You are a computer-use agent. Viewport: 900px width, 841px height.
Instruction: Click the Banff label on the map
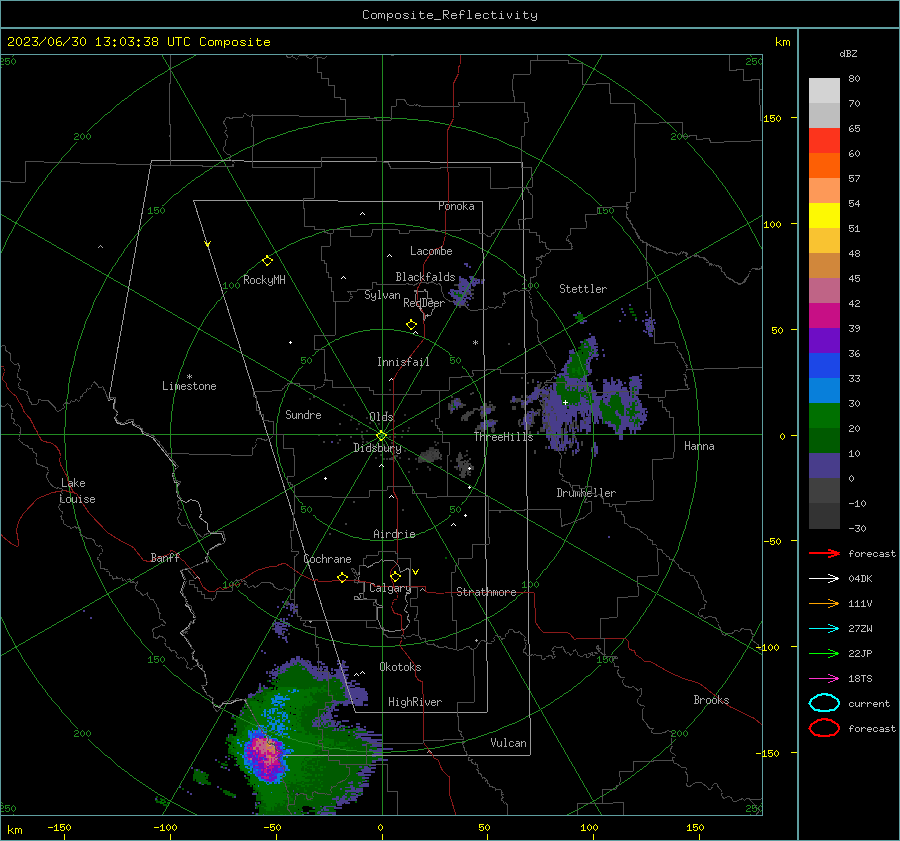(x=165, y=557)
